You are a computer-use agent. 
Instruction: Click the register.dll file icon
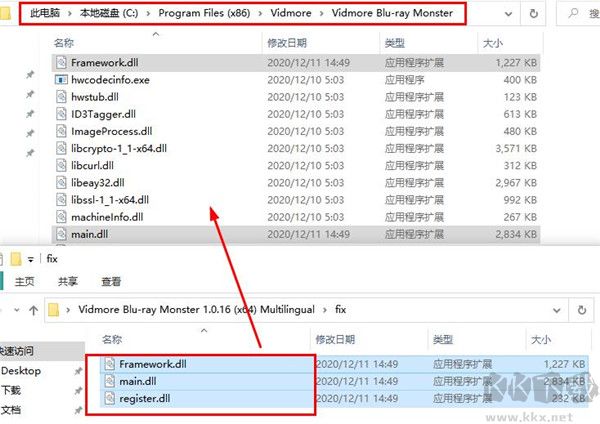pyautogui.click(x=110, y=399)
